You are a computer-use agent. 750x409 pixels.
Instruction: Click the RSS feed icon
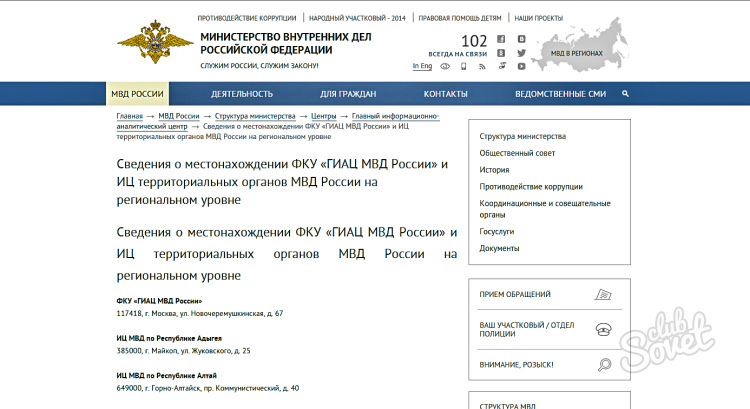(x=482, y=66)
